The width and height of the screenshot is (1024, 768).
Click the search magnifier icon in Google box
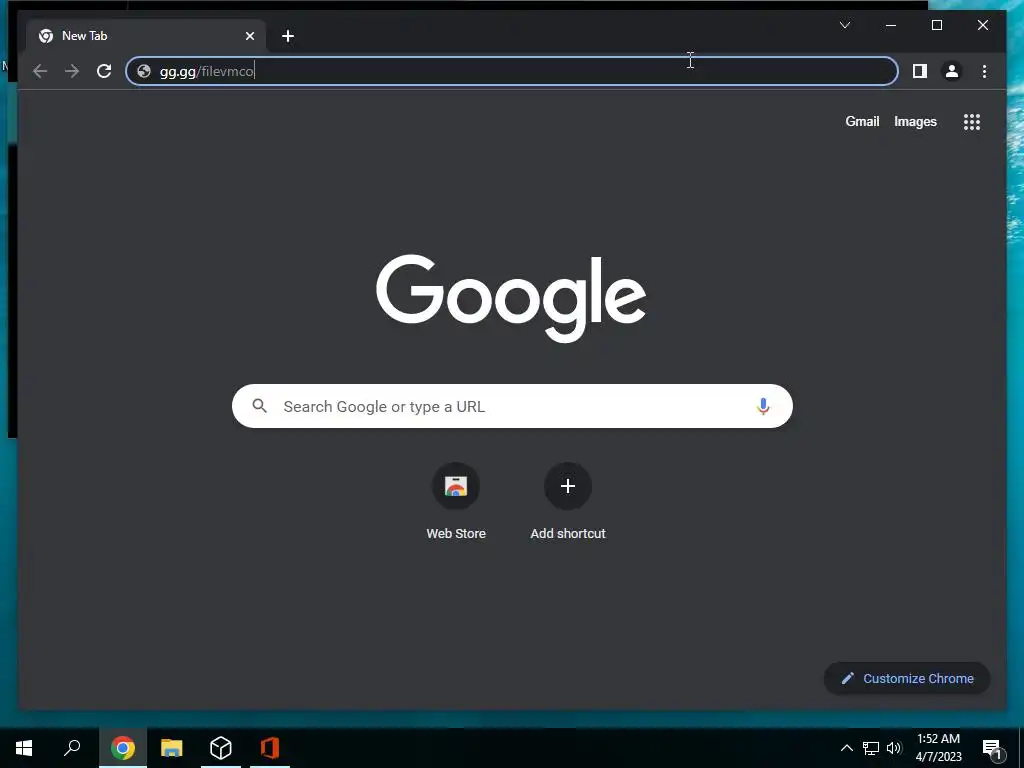tap(259, 406)
